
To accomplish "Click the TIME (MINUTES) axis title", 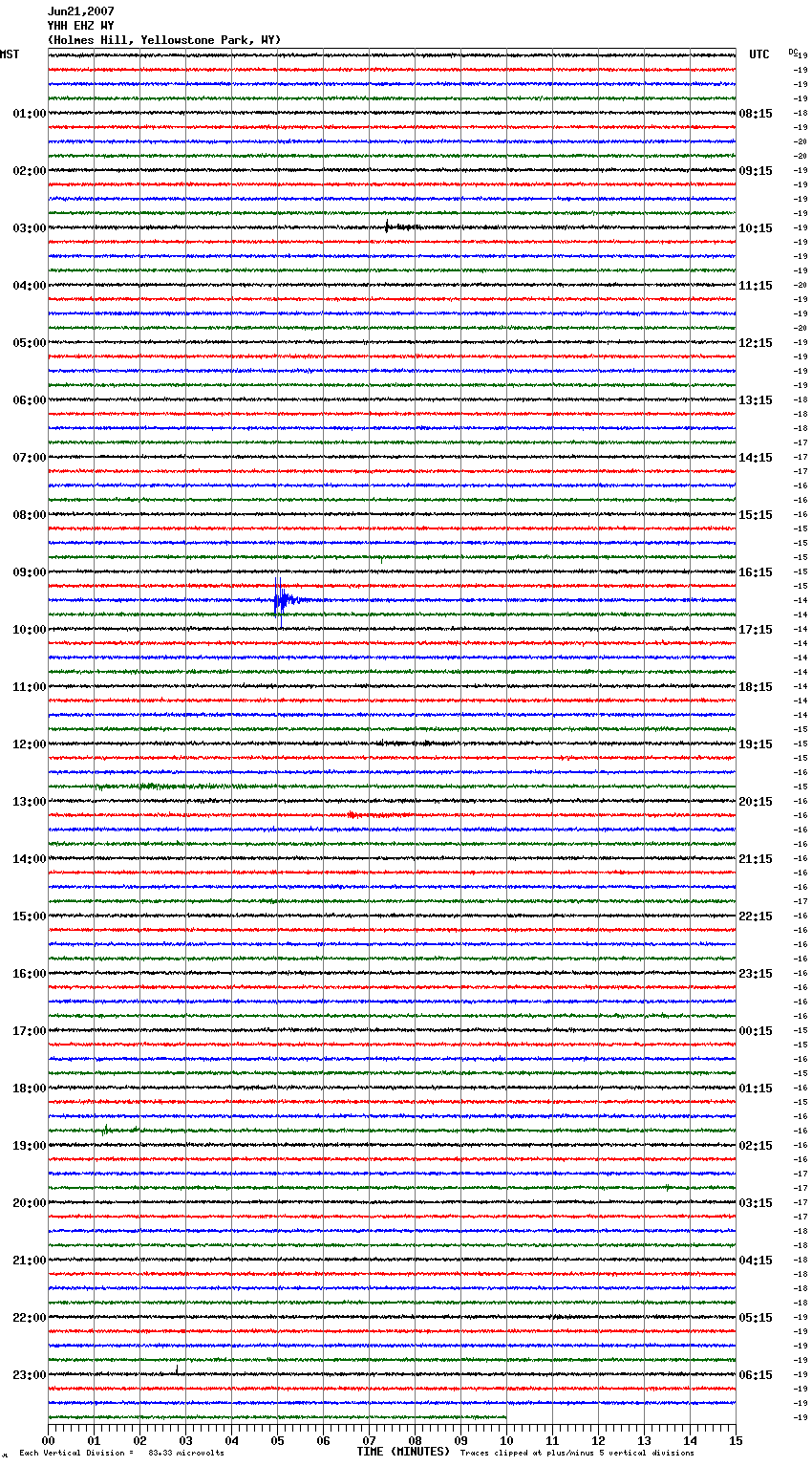I will pyautogui.click(x=403, y=1452).
